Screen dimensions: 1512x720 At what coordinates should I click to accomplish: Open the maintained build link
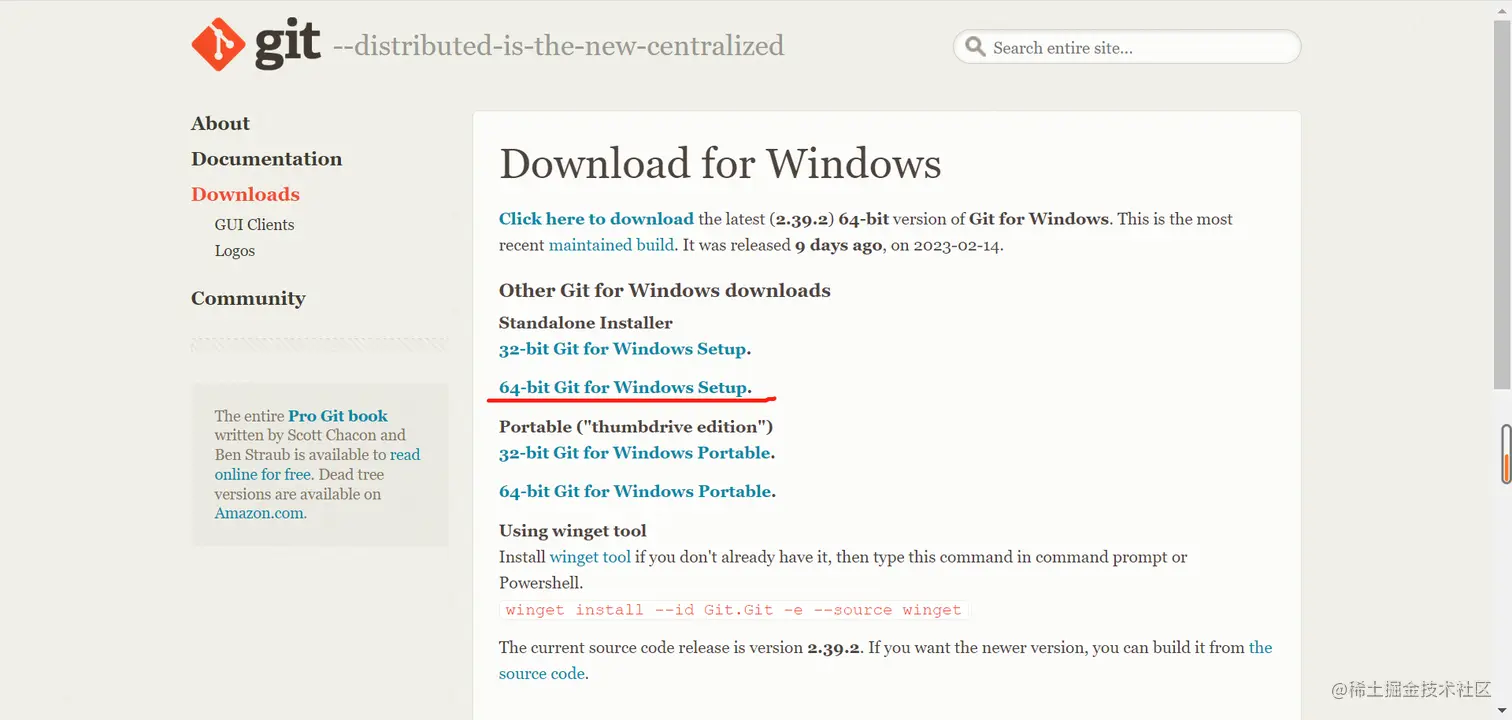pos(611,245)
